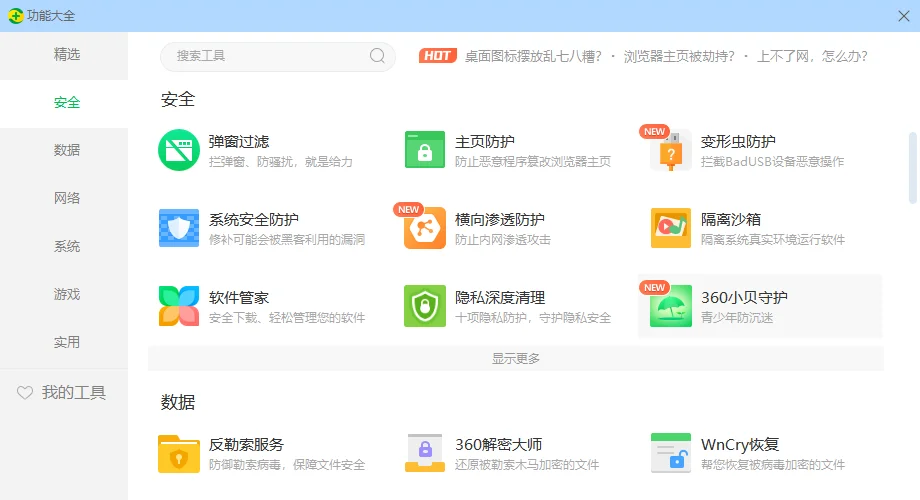Open the 隔离沙箱 sandbox icon
920x500 pixels.
pyautogui.click(x=671, y=228)
